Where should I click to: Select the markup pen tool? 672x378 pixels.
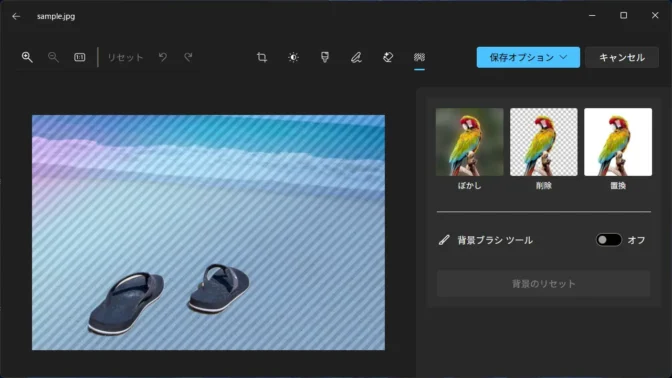(356, 57)
